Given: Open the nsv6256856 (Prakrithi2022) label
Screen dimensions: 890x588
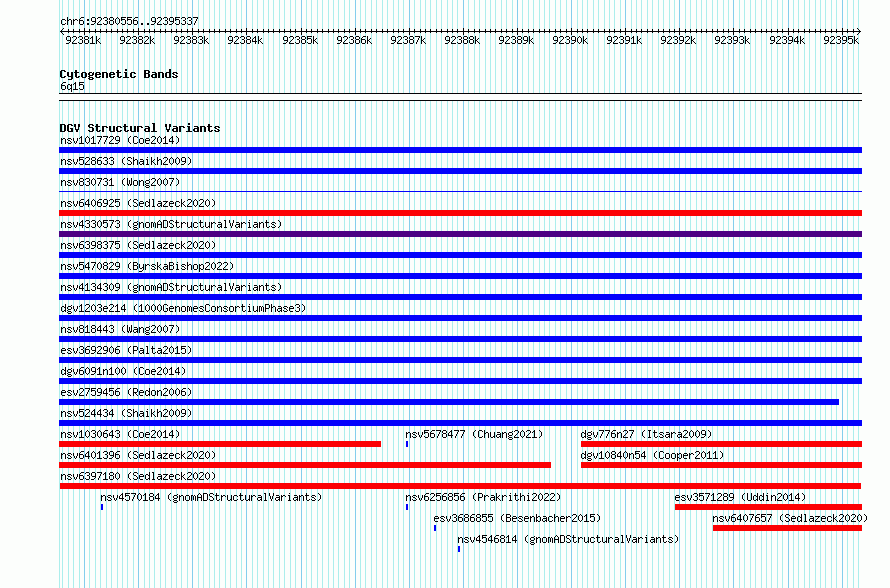Looking at the screenshot, I should (483, 497).
